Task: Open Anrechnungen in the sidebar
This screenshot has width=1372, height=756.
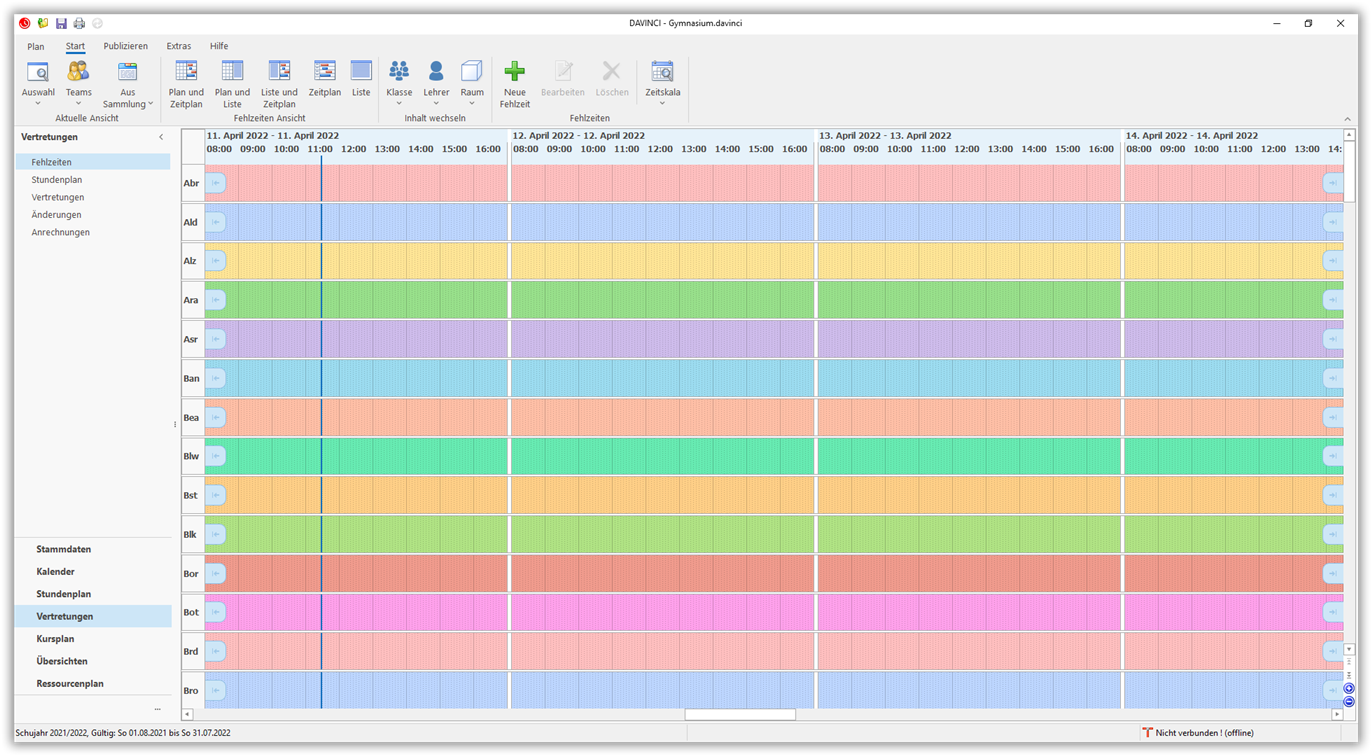Action: tap(60, 232)
